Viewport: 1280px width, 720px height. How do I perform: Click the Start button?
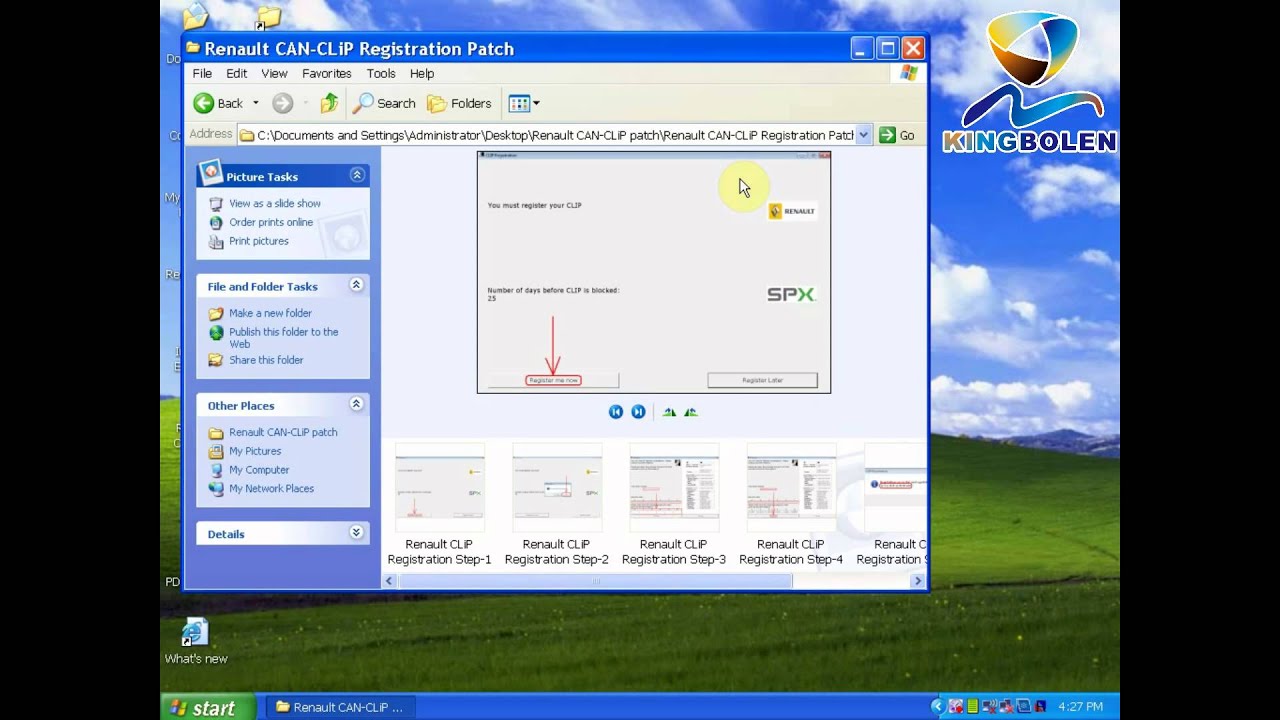coord(208,707)
